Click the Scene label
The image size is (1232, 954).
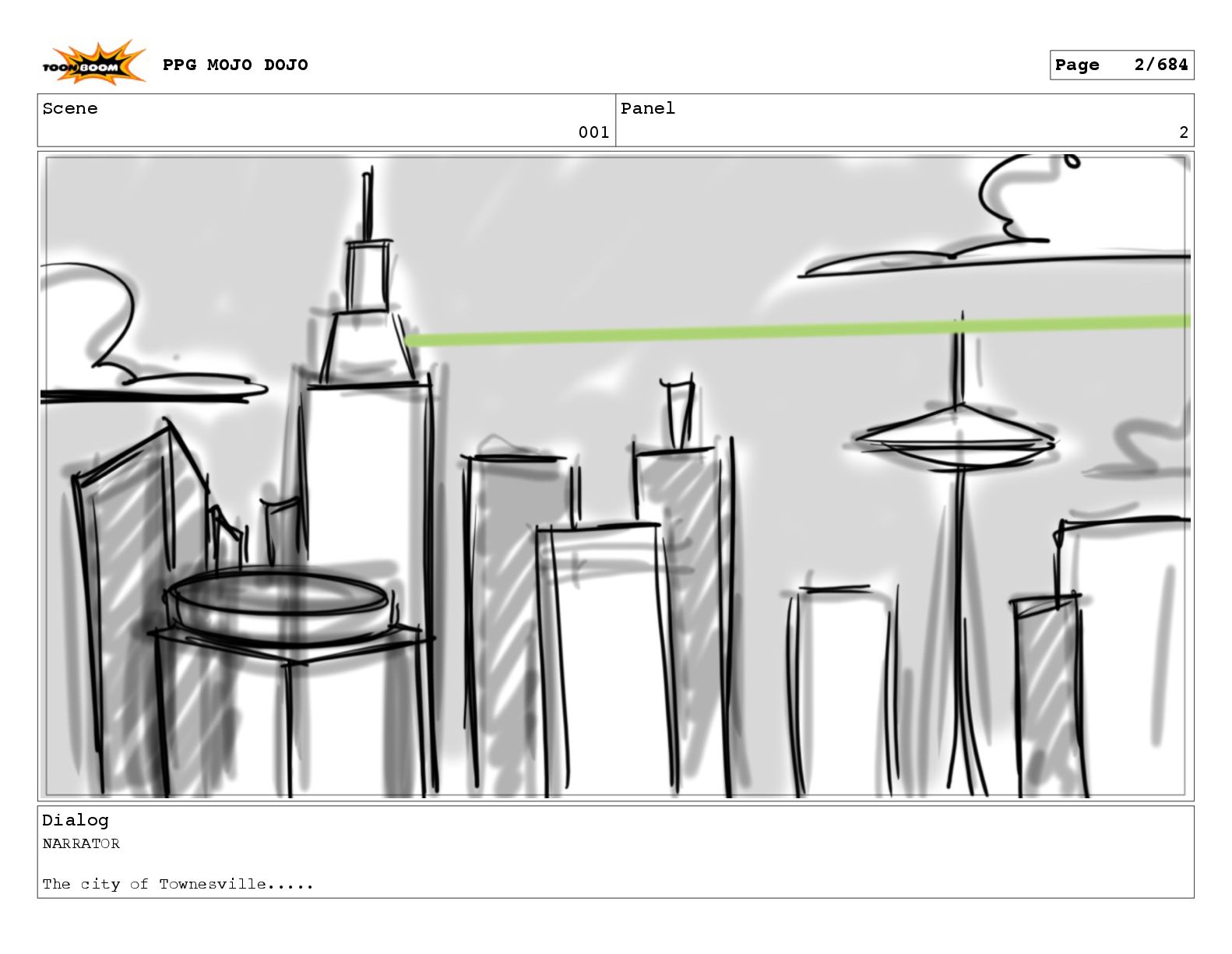point(70,108)
